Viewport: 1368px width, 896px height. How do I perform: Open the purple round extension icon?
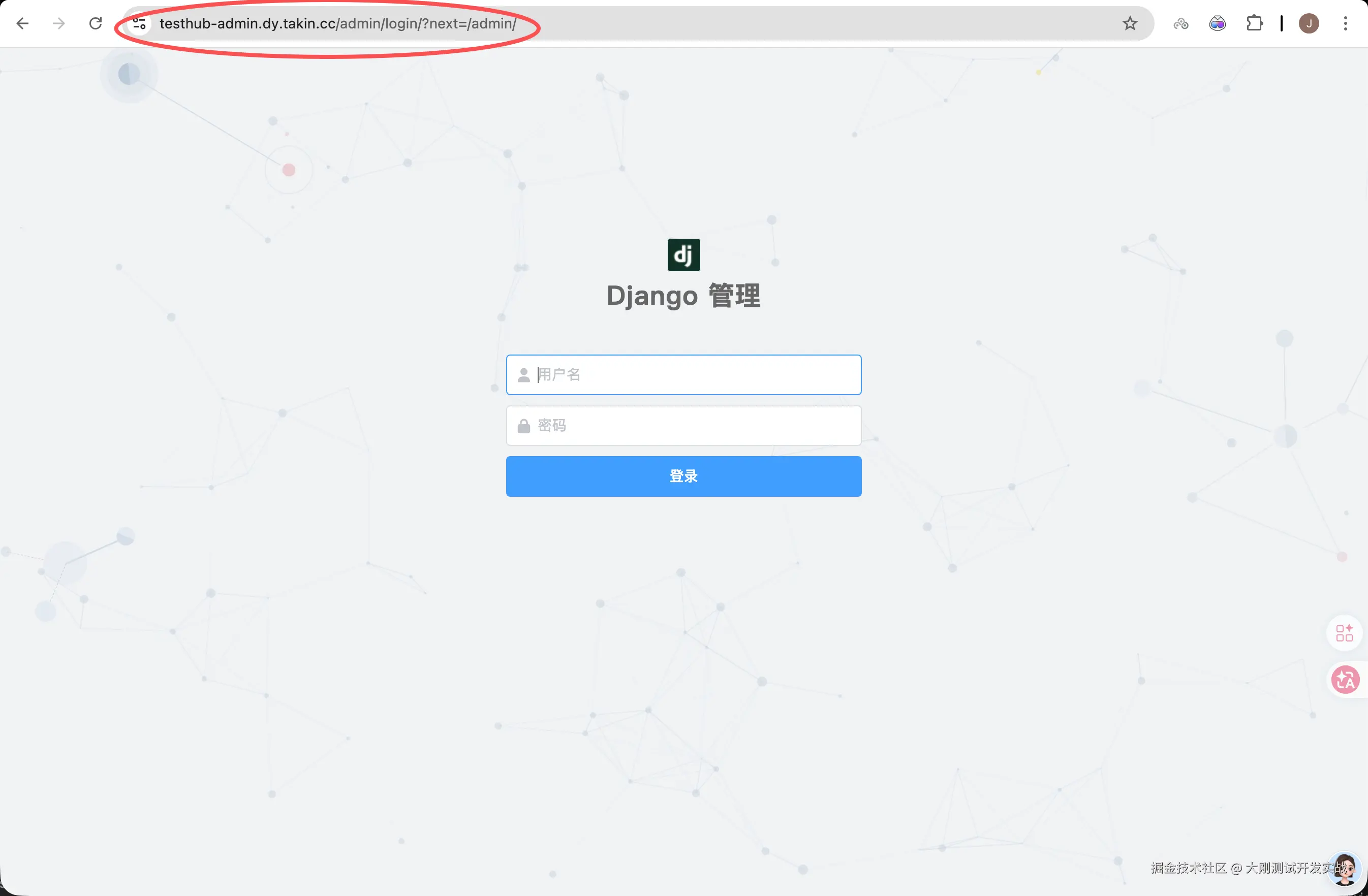[1218, 23]
